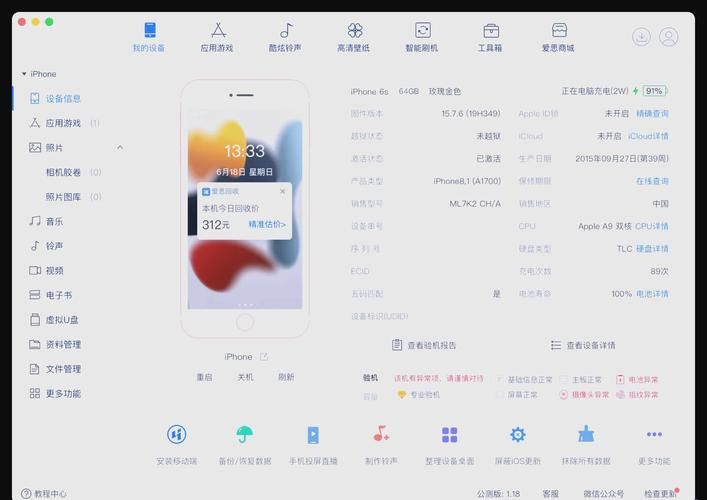Click the 精确查询 Apple ID link

click(652, 114)
